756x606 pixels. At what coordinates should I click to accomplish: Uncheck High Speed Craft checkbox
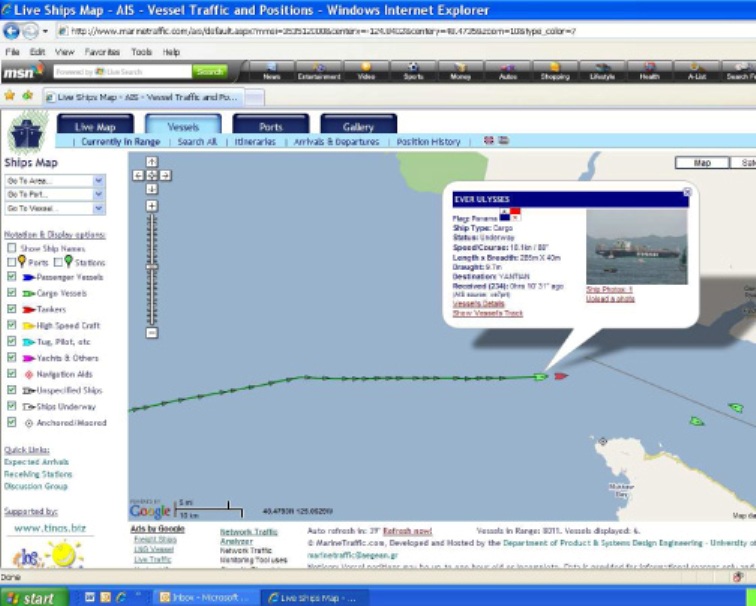coord(12,325)
